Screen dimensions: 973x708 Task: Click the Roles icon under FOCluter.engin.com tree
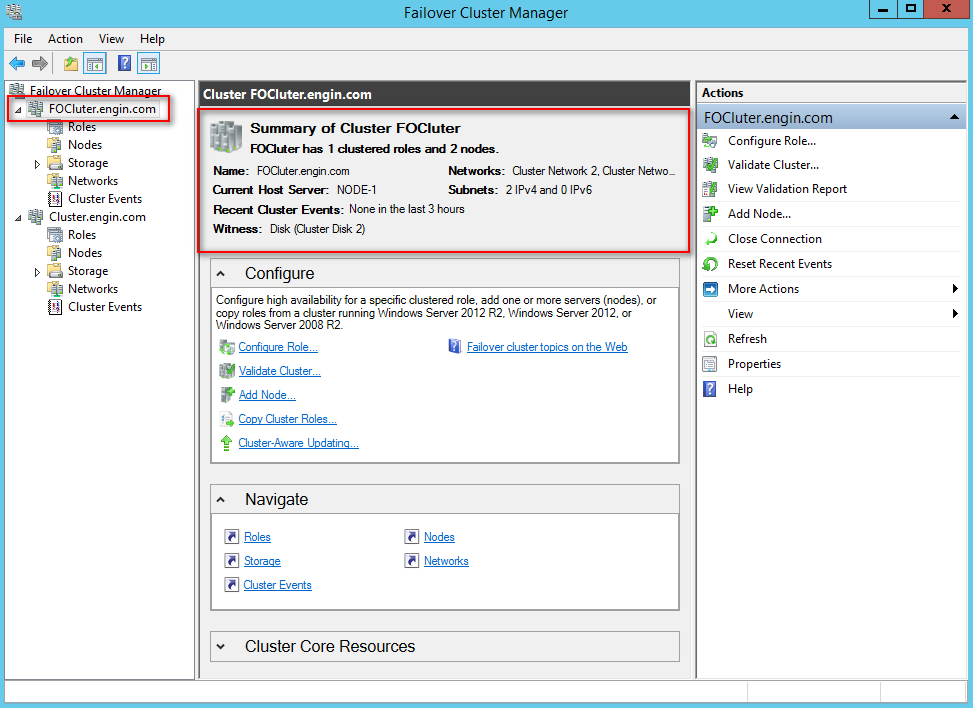(x=55, y=127)
